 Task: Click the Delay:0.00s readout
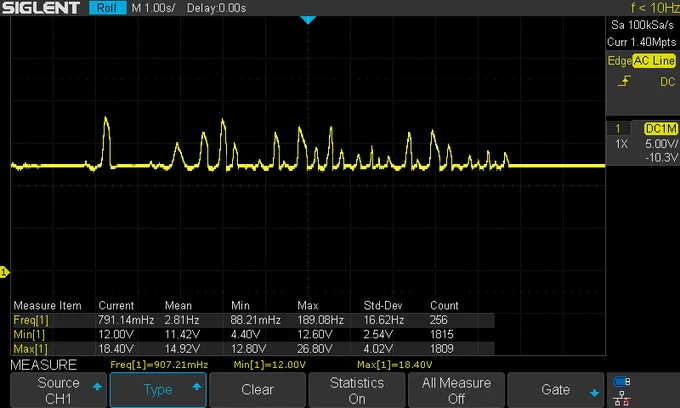216,8
